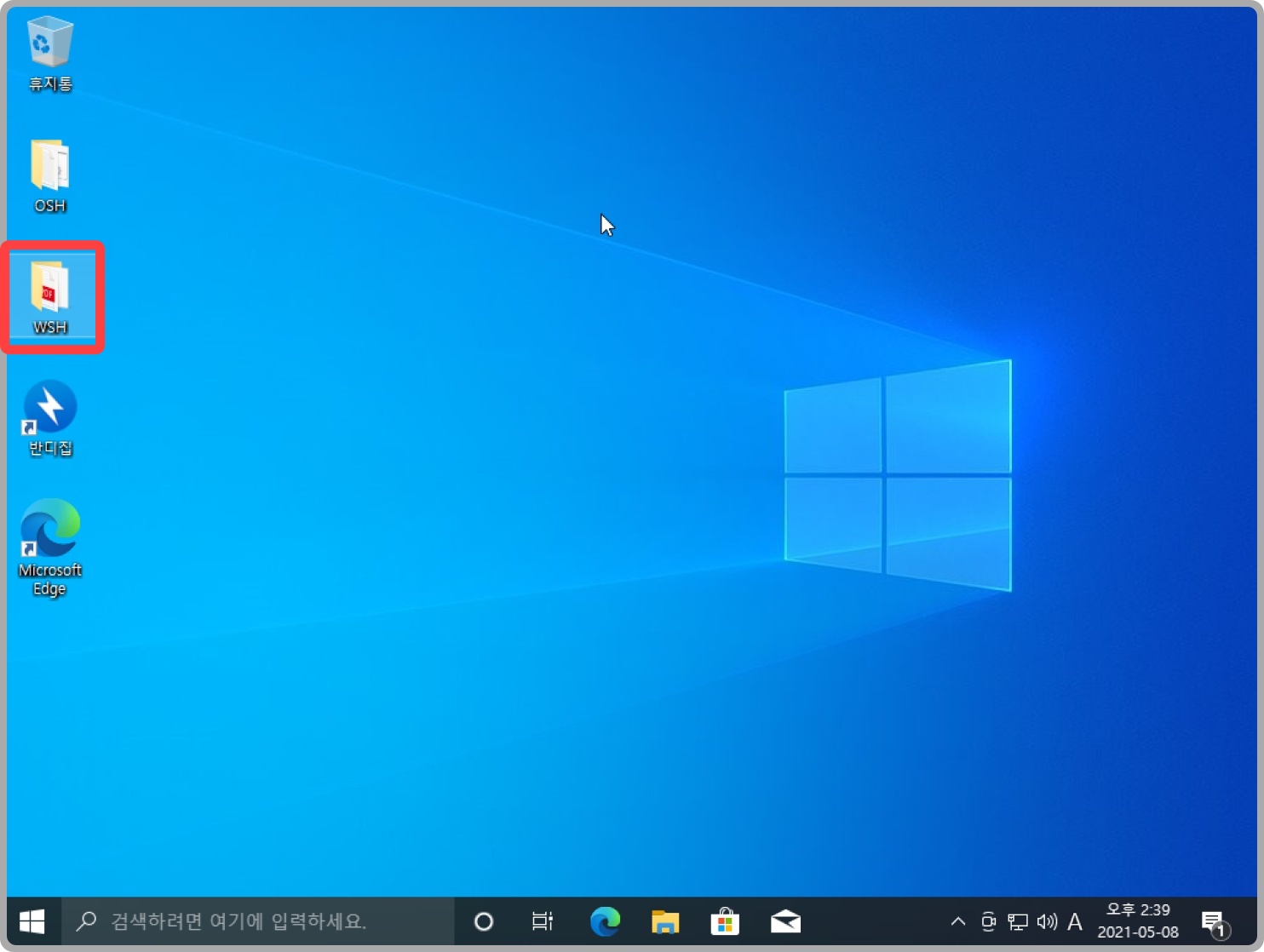Open File Explorer from the taskbar

(x=665, y=921)
